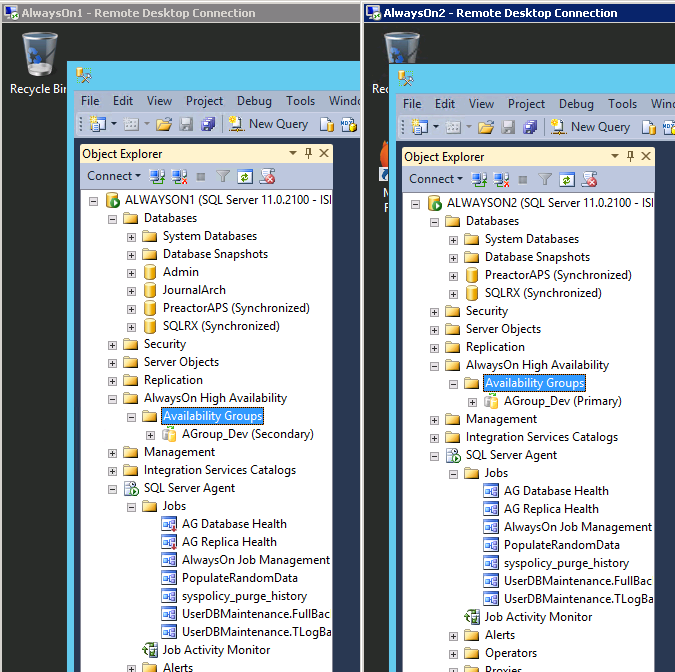
Task: Expand Security folder in AlwaysOn1
Action: pyautogui.click(x=112, y=345)
